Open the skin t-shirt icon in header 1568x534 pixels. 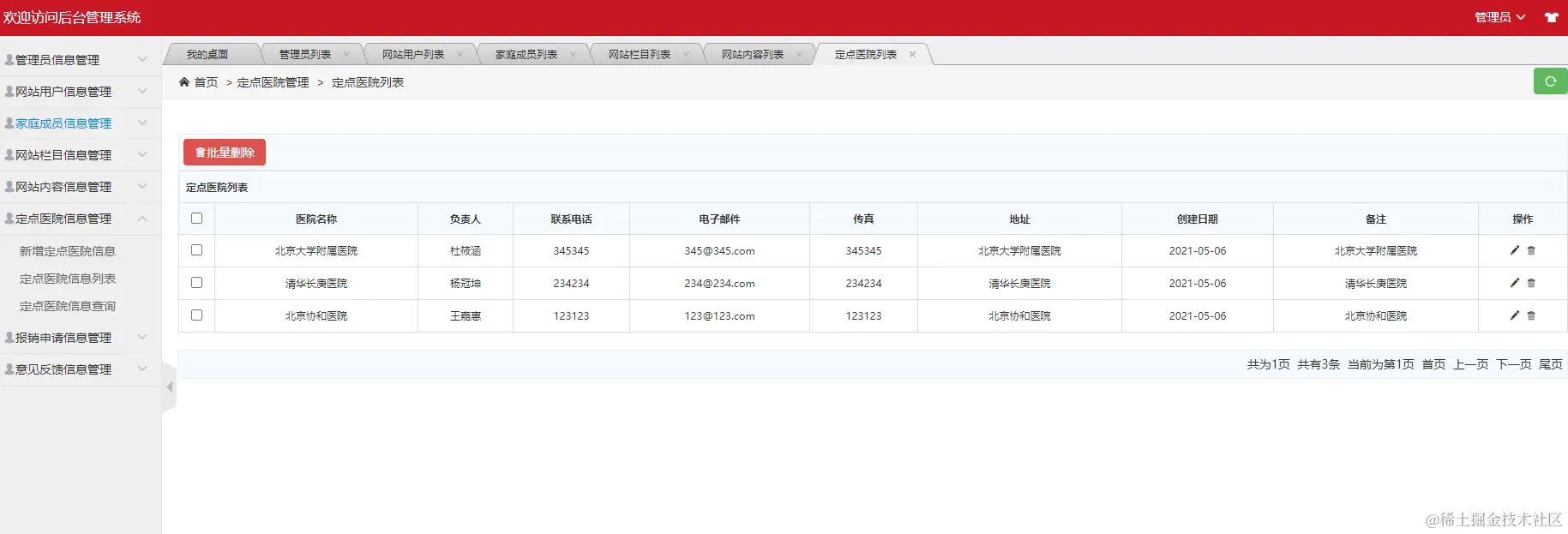pos(1552,17)
